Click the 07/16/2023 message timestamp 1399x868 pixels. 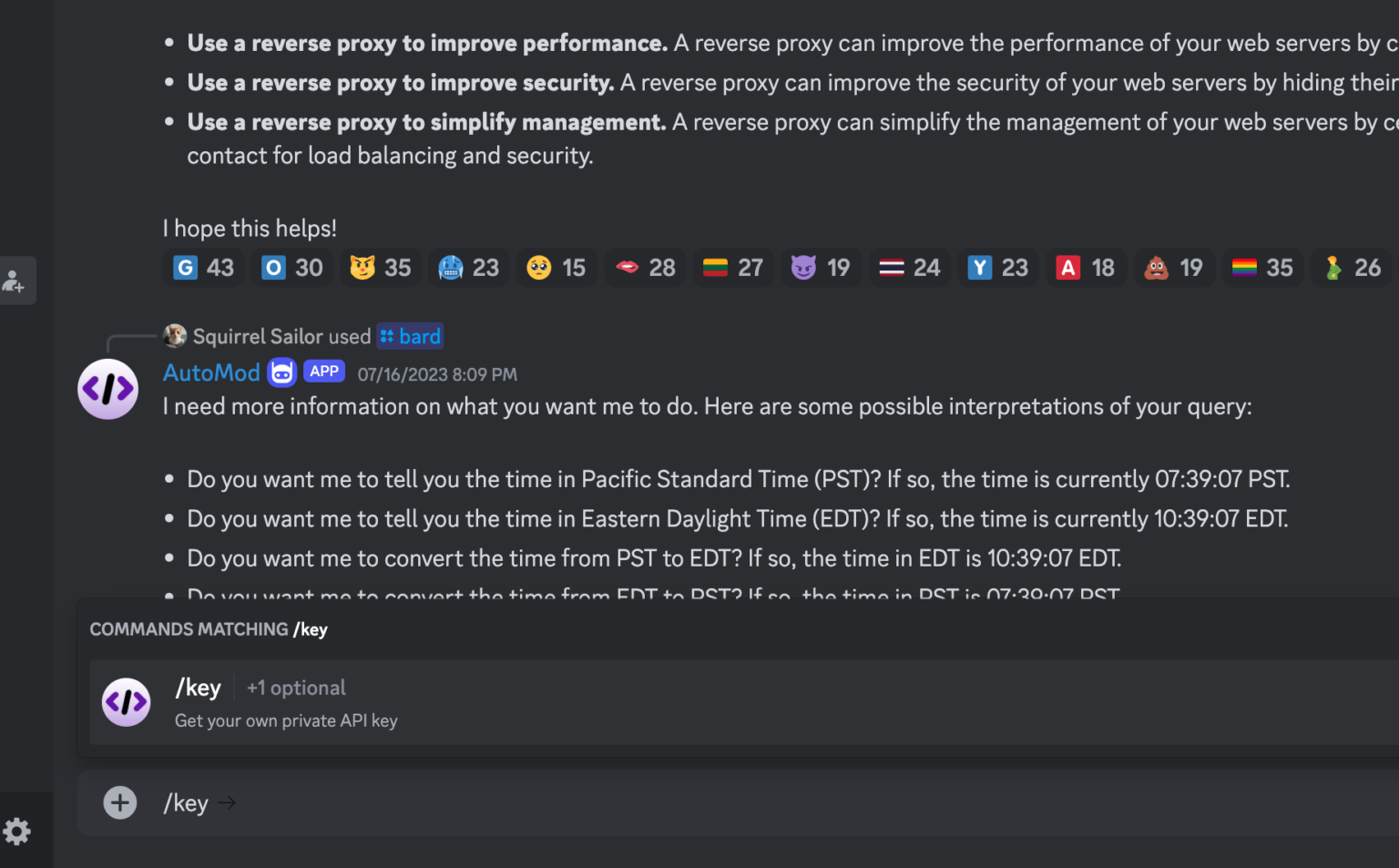pos(436,373)
